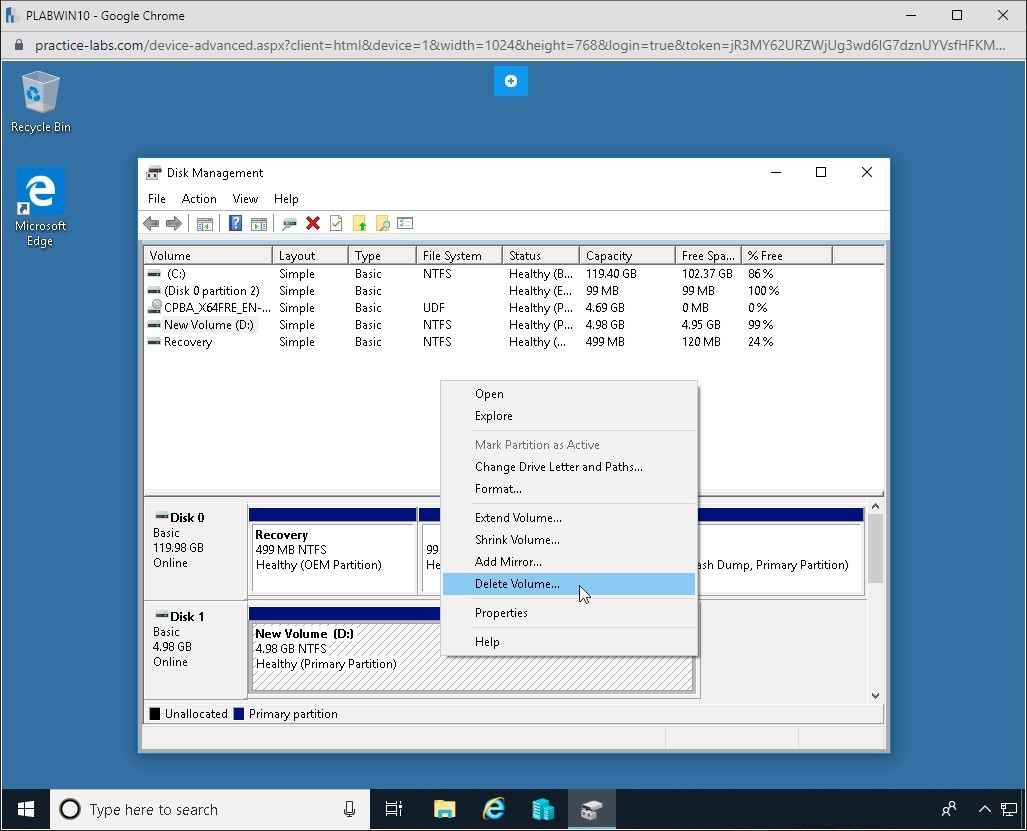Sort by the % Free column header
1027x831 pixels.
(x=787, y=255)
